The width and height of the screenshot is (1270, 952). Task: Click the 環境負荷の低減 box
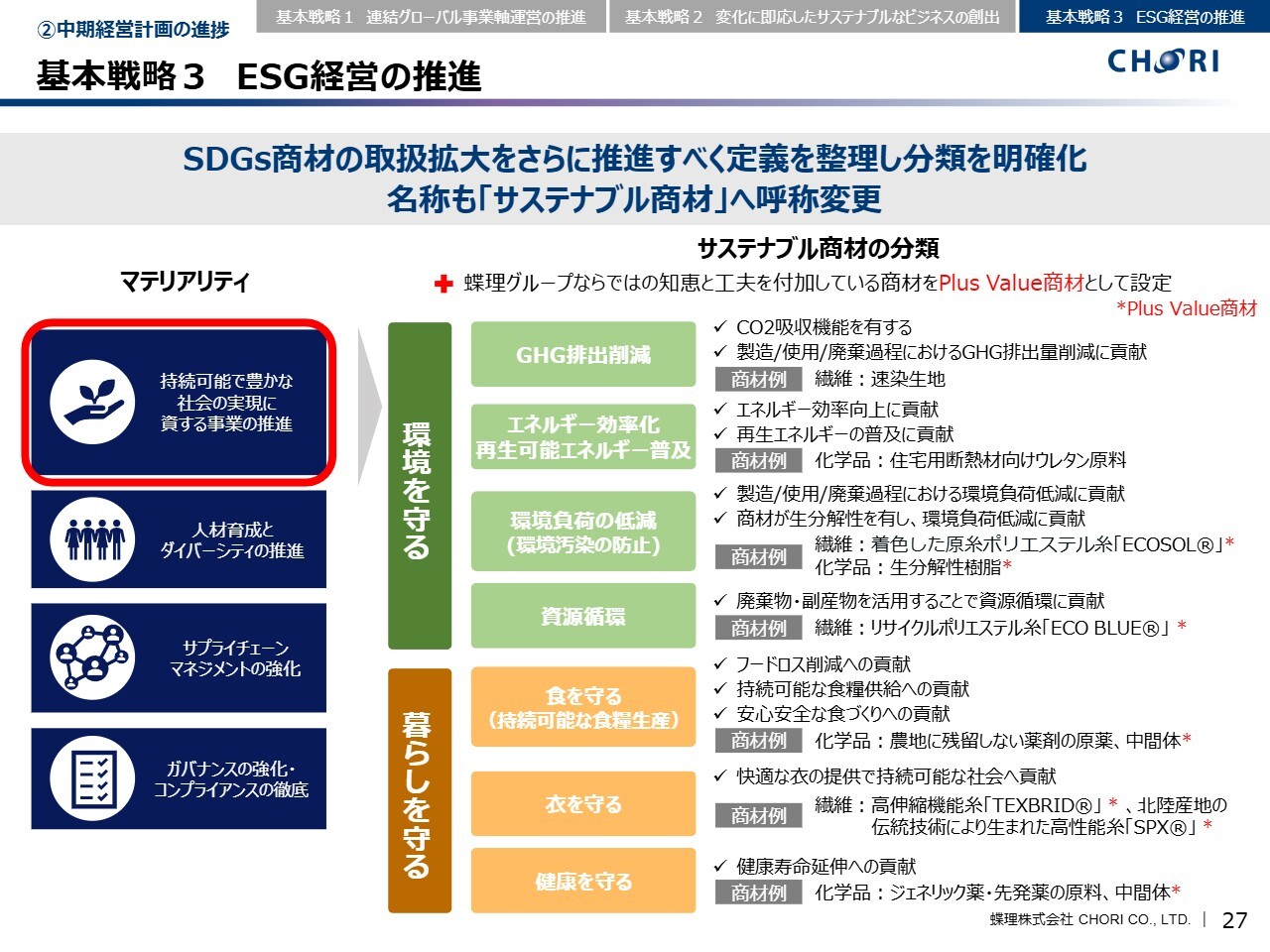point(583,532)
